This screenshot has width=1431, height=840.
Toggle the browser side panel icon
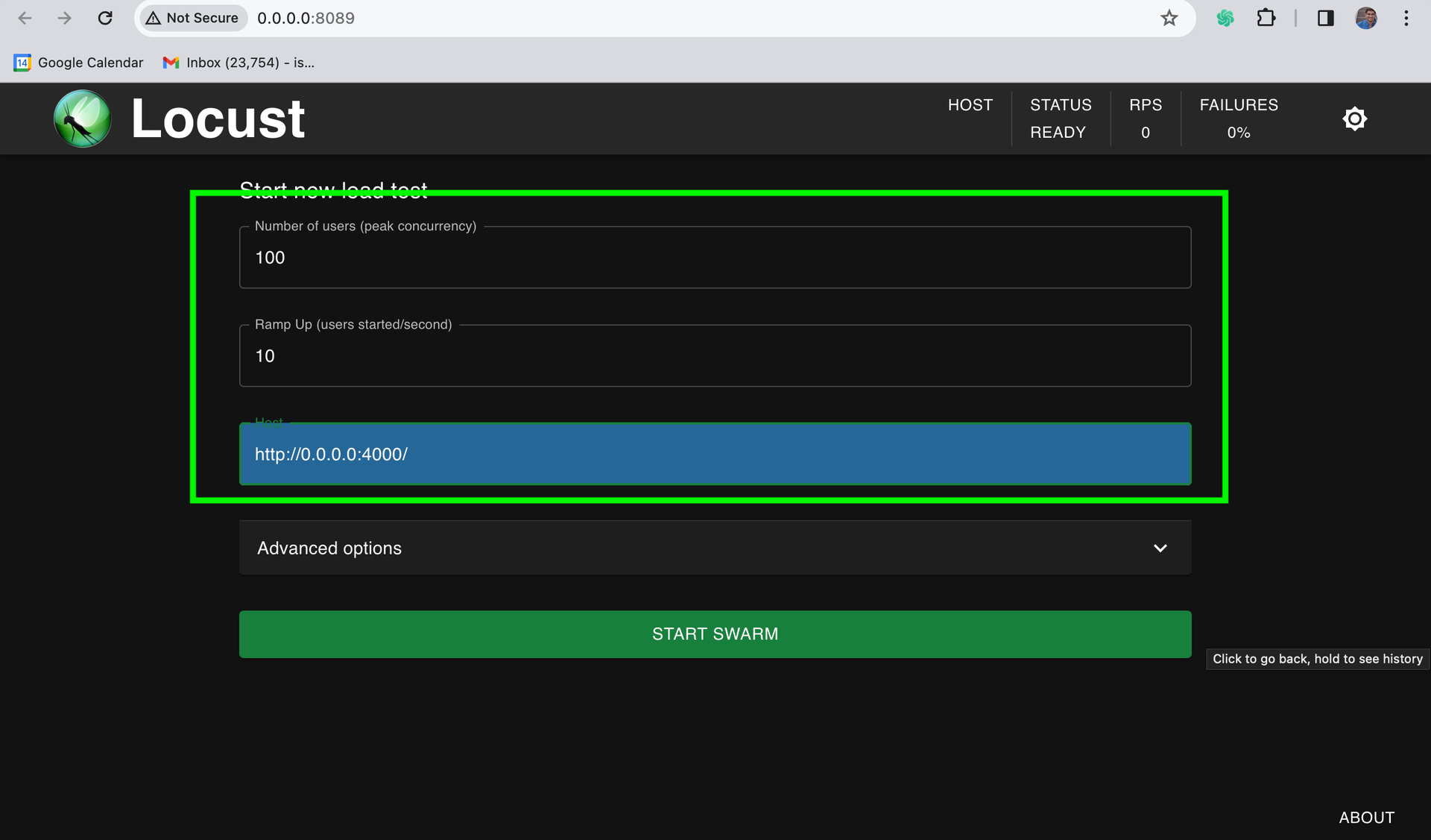(x=1325, y=18)
